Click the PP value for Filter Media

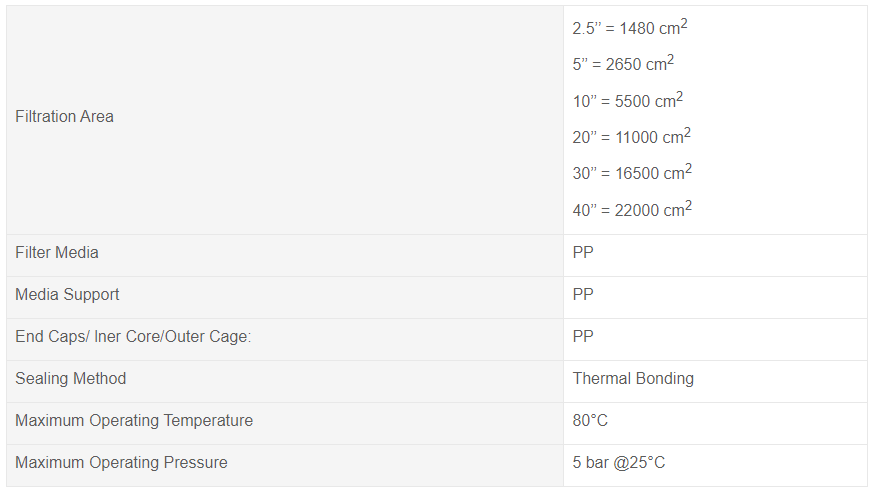583,253
